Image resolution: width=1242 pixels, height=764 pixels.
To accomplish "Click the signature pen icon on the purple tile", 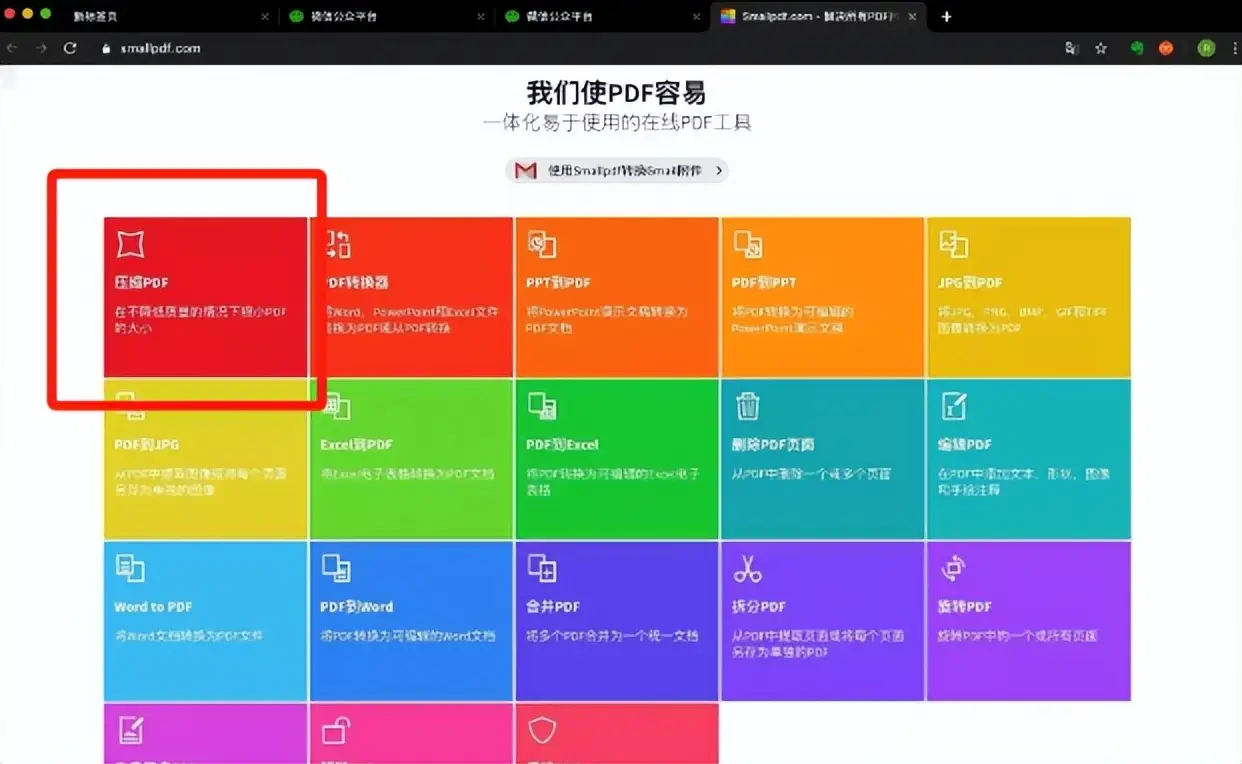I will click(130, 731).
